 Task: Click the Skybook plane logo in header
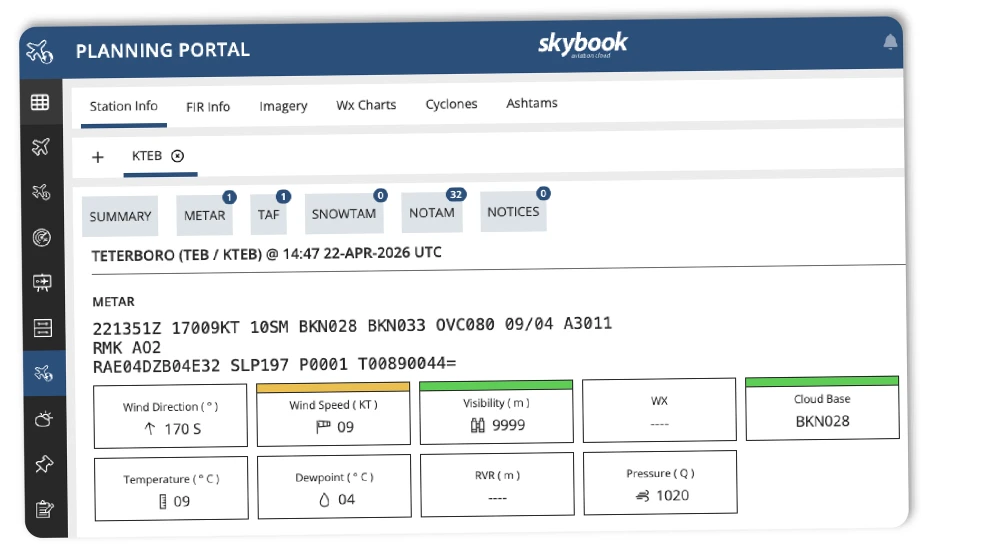[x=40, y=52]
